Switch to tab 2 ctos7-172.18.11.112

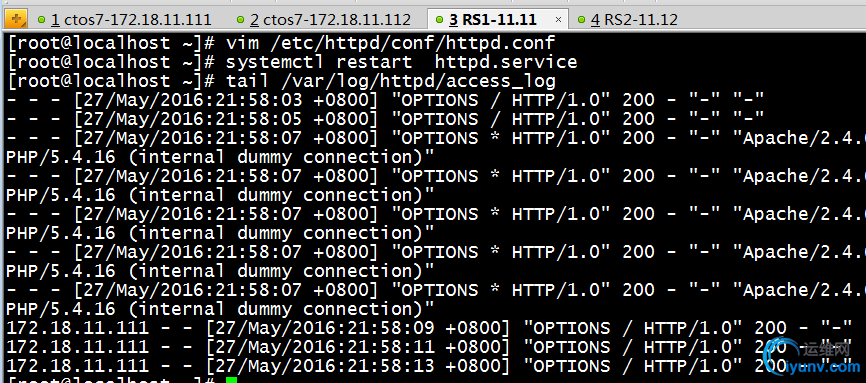pos(325,20)
